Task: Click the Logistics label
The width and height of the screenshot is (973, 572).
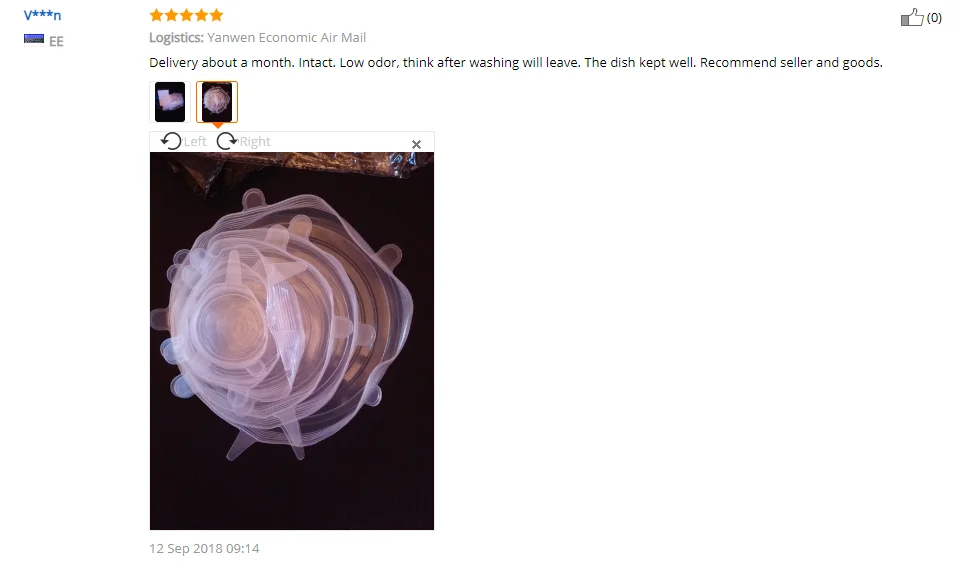Action: (176, 37)
